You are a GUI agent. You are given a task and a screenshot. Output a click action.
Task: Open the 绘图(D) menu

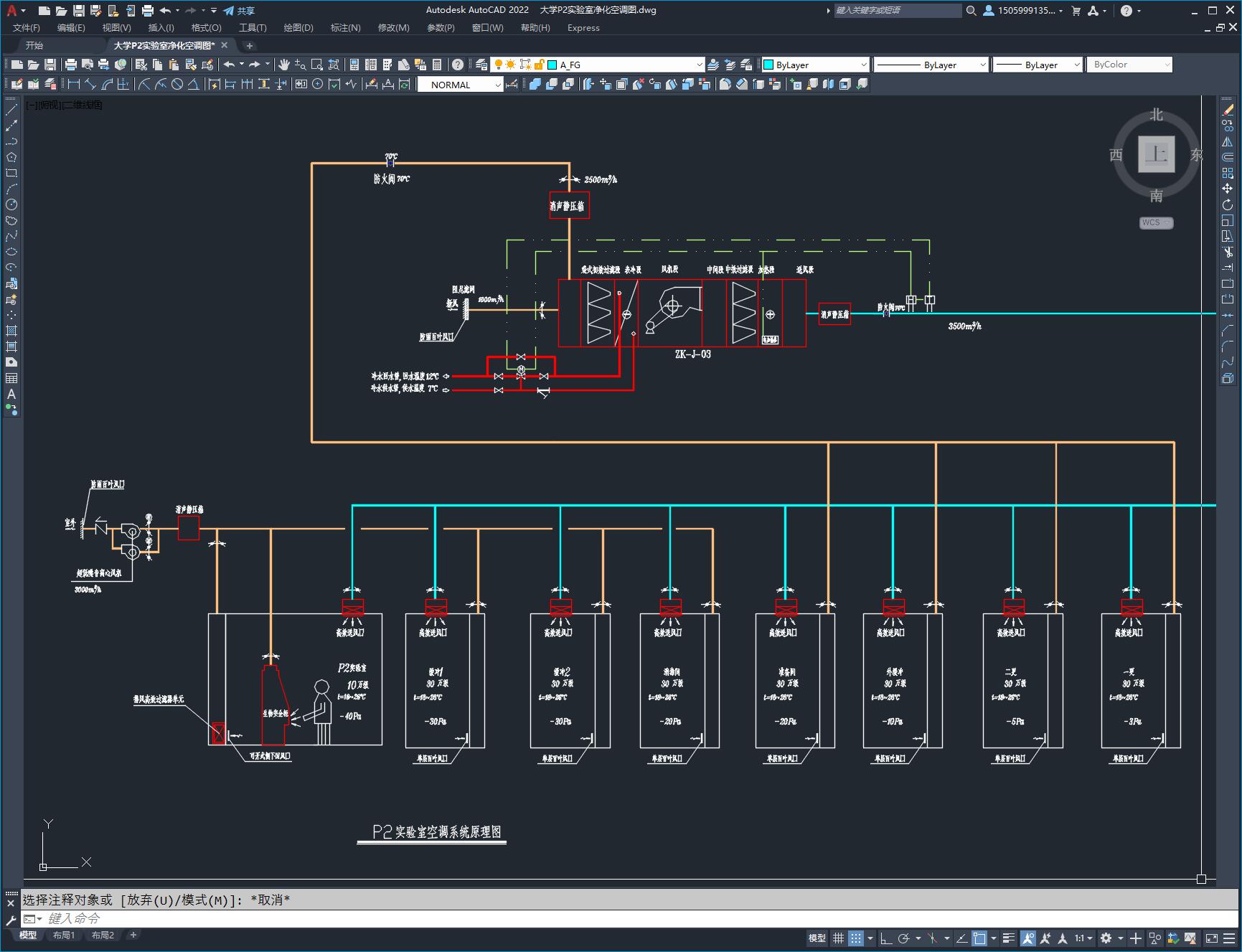[x=298, y=28]
